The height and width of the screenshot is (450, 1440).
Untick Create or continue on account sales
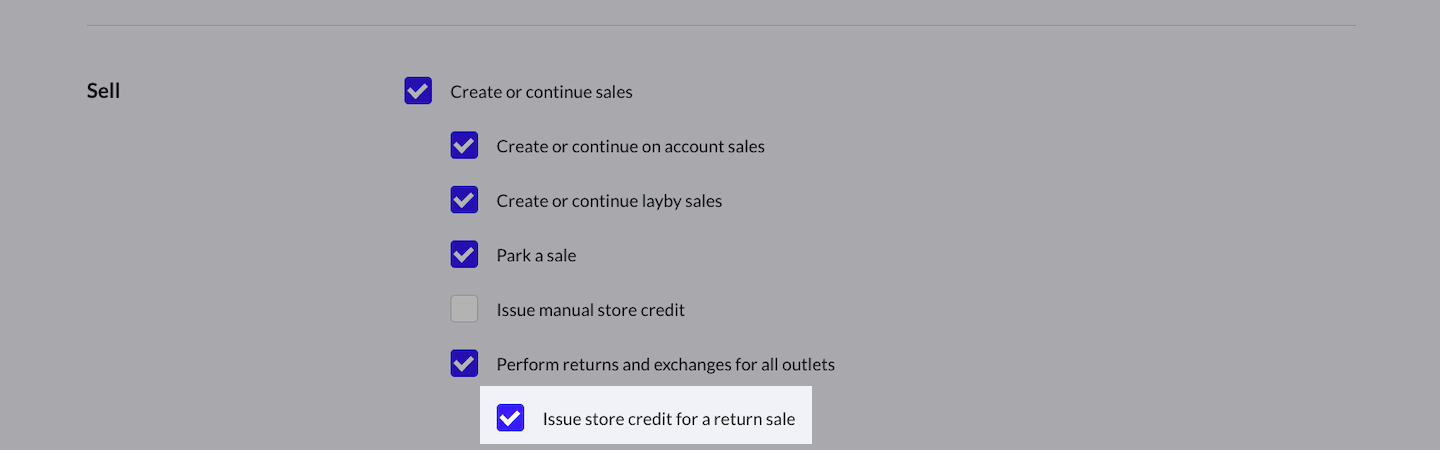464,146
